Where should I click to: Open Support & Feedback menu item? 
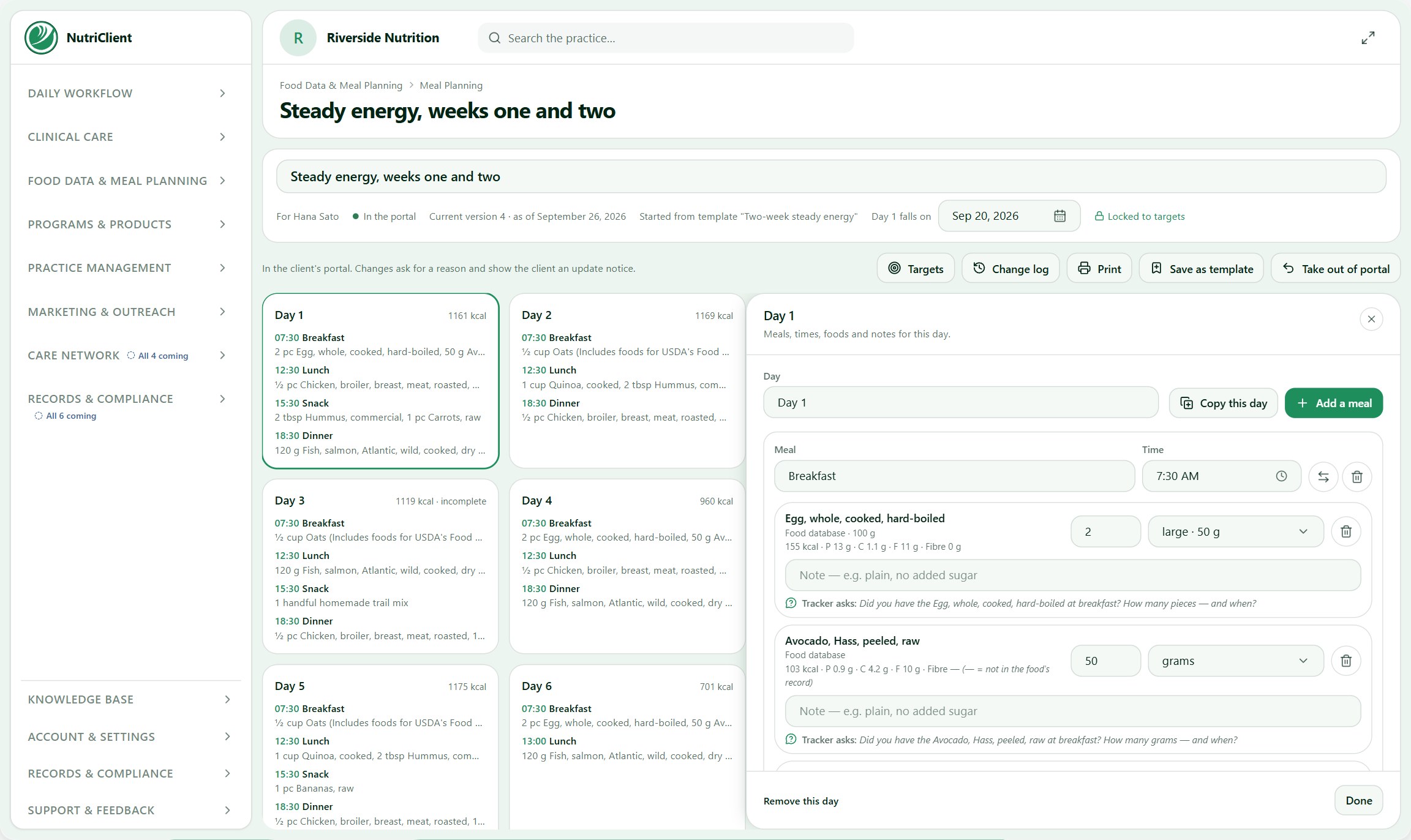[x=129, y=810]
